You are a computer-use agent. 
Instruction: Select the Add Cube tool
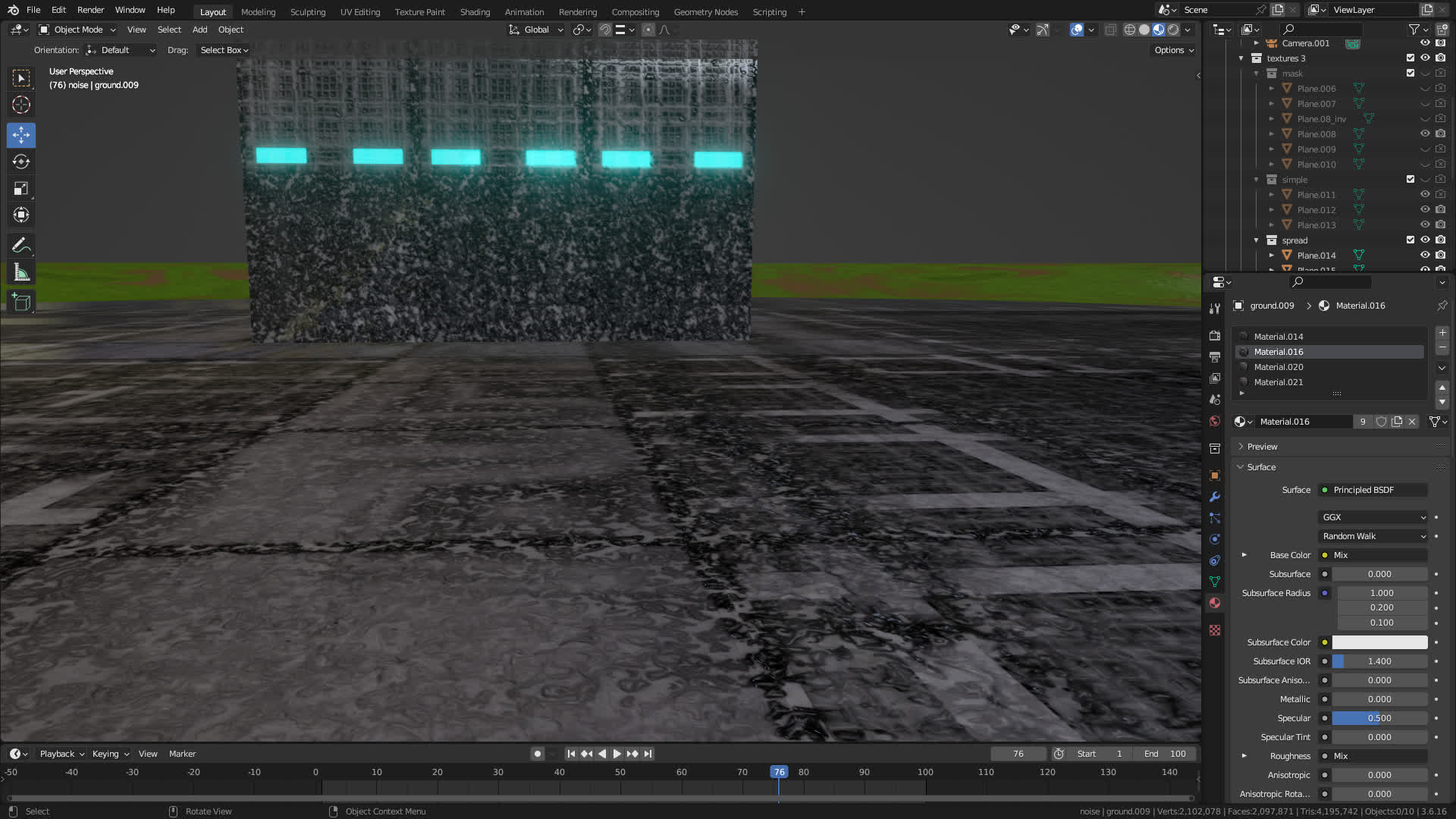(21, 303)
